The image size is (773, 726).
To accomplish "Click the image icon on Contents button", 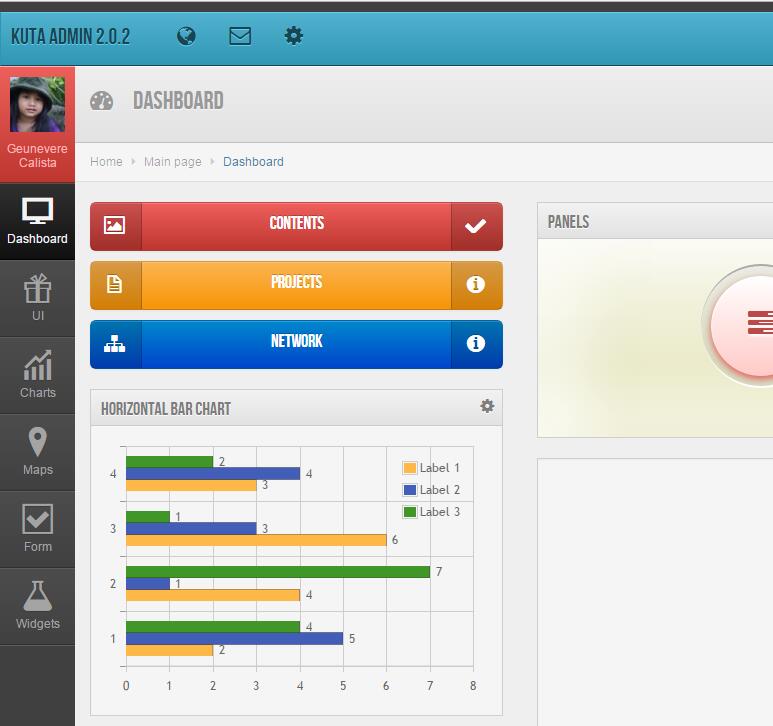I will click(115, 226).
